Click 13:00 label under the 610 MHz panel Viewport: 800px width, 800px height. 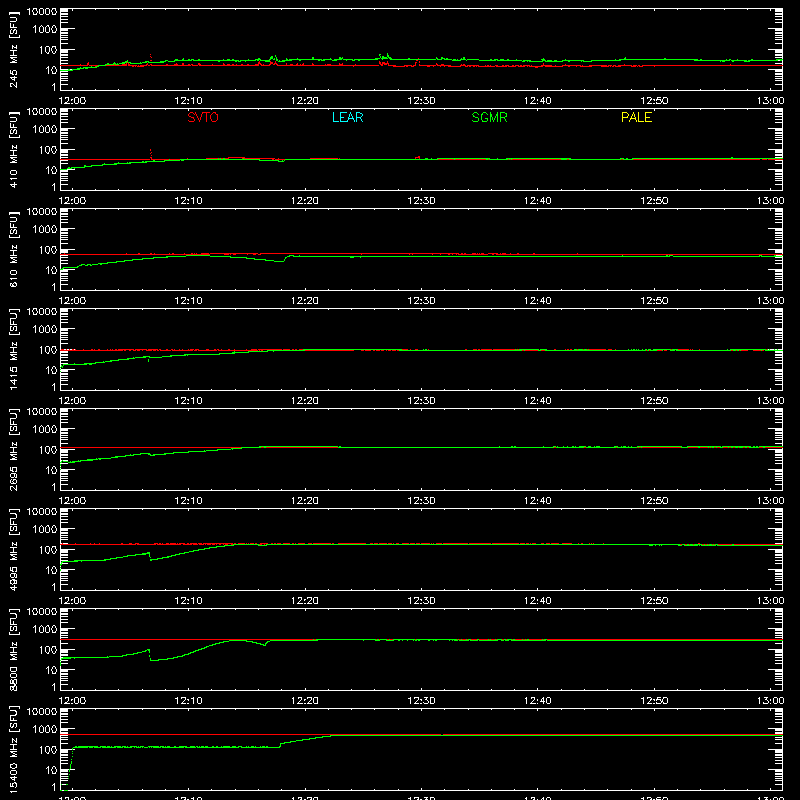(770, 301)
